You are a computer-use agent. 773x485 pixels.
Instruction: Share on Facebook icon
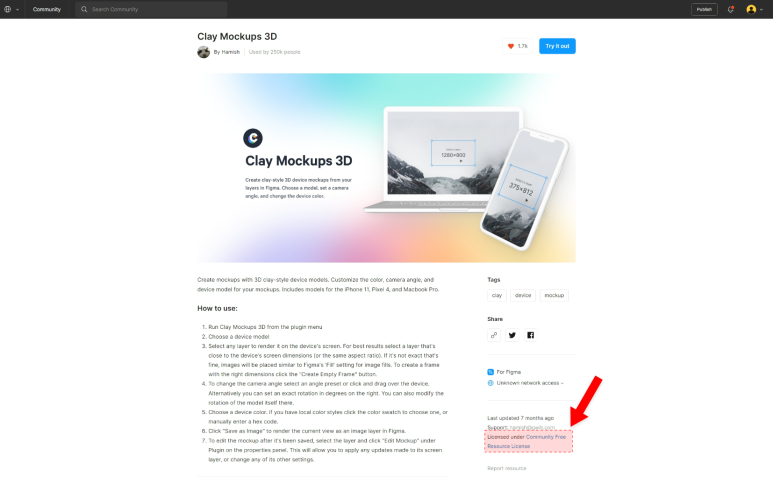(x=530, y=335)
